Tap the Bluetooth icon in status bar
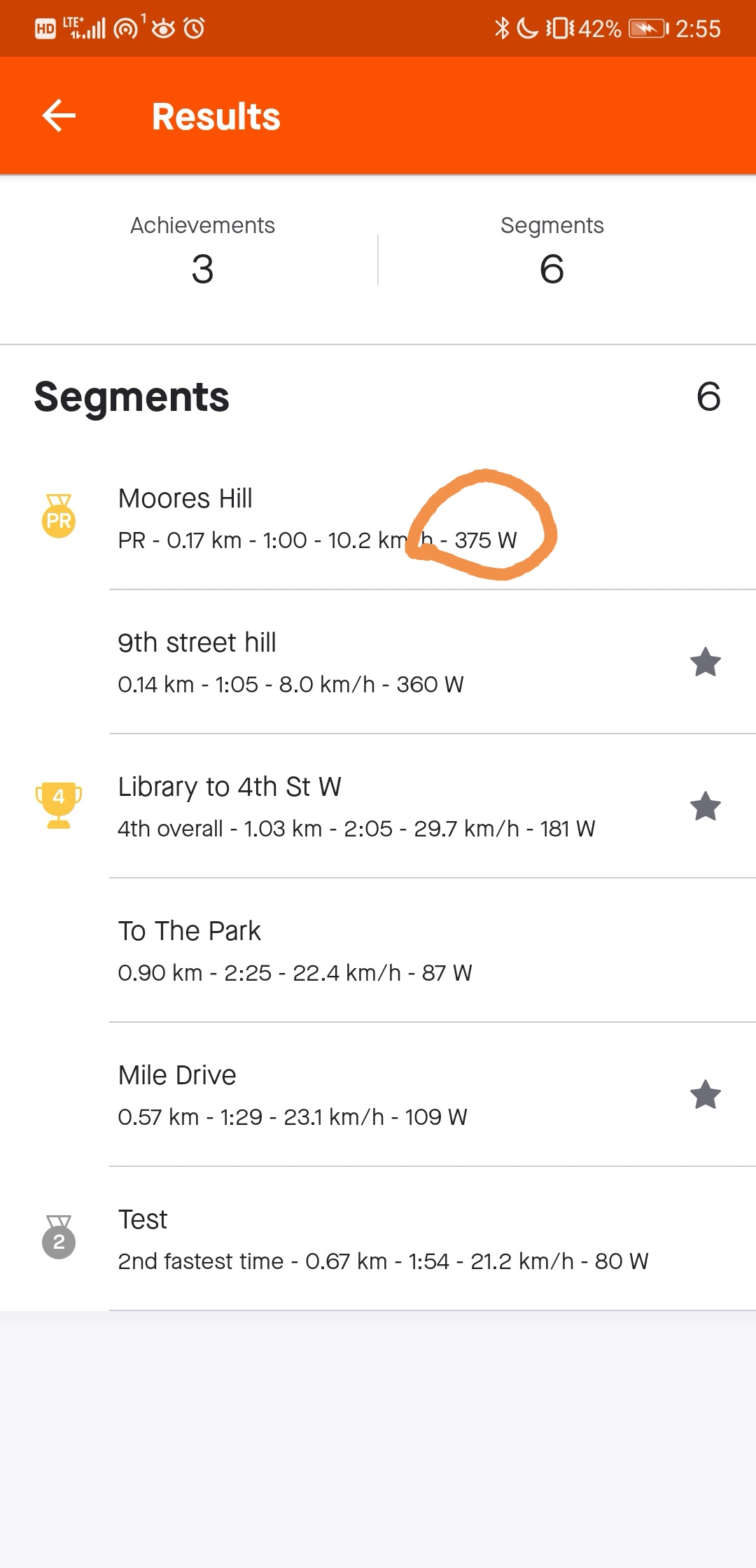Image resolution: width=756 pixels, height=1568 pixels. click(502, 28)
